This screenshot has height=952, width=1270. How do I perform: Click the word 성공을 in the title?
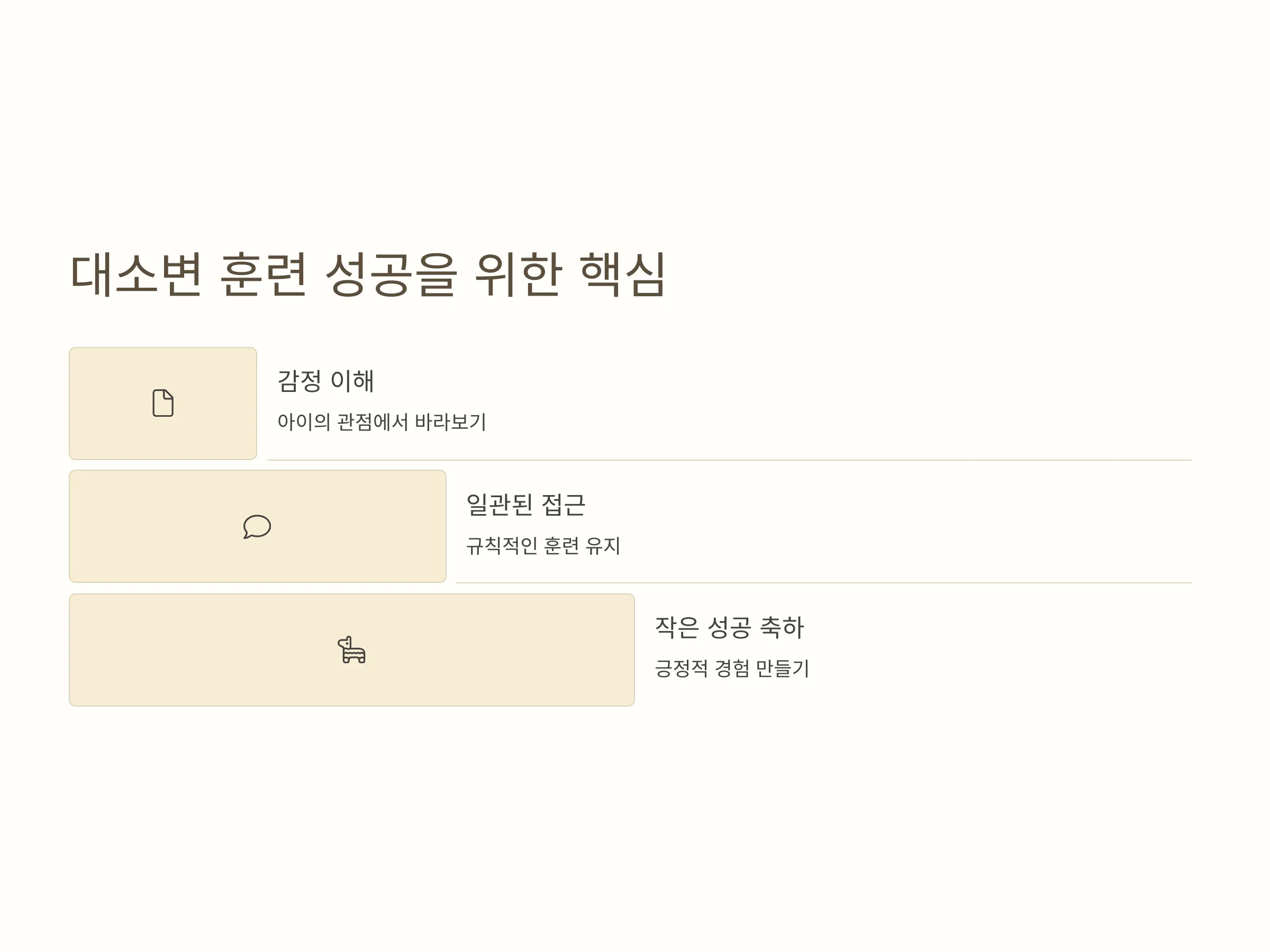coord(392,274)
